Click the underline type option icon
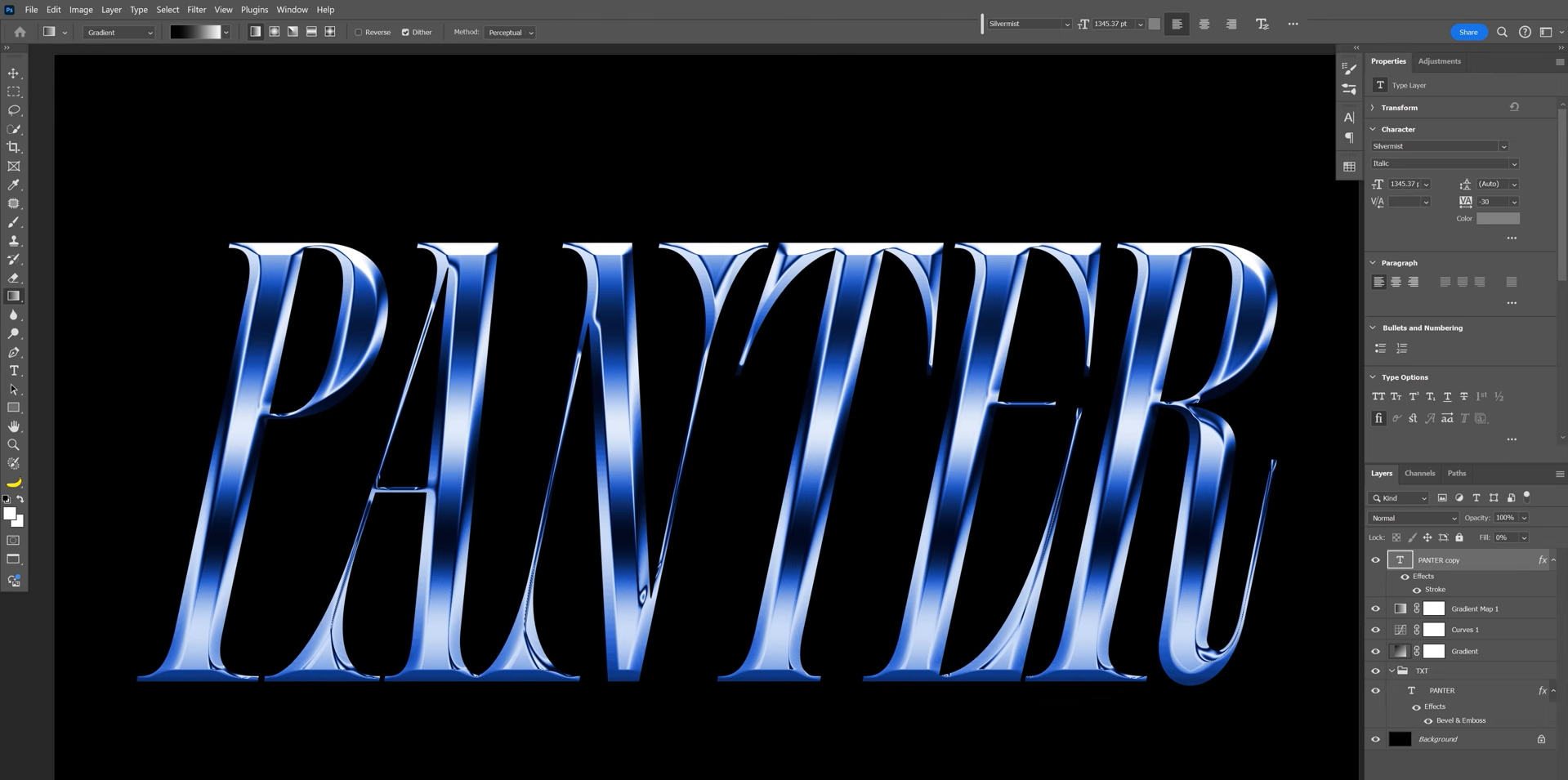Image resolution: width=1568 pixels, height=780 pixels. point(1447,397)
